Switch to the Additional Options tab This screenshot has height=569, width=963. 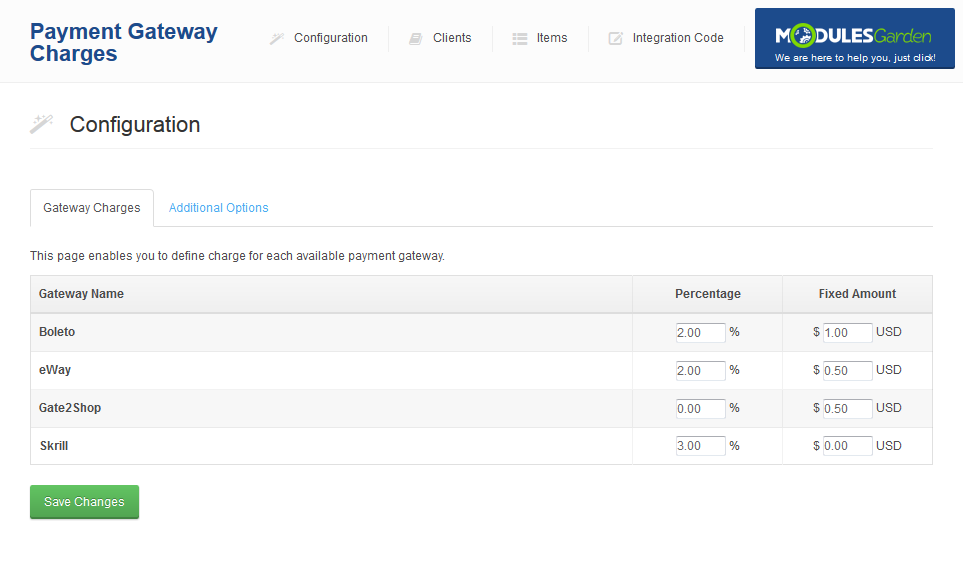[x=219, y=208]
